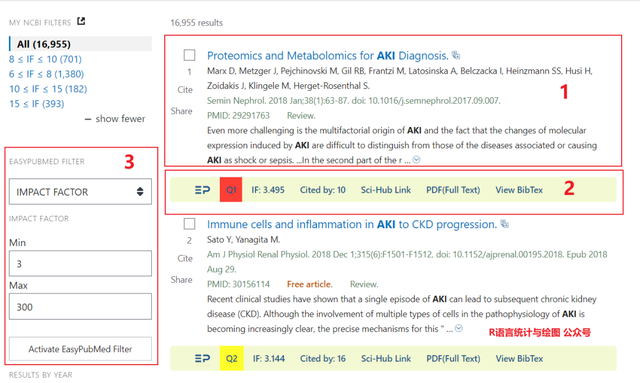Click the yellow Q2 quartile badge

click(x=231, y=359)
